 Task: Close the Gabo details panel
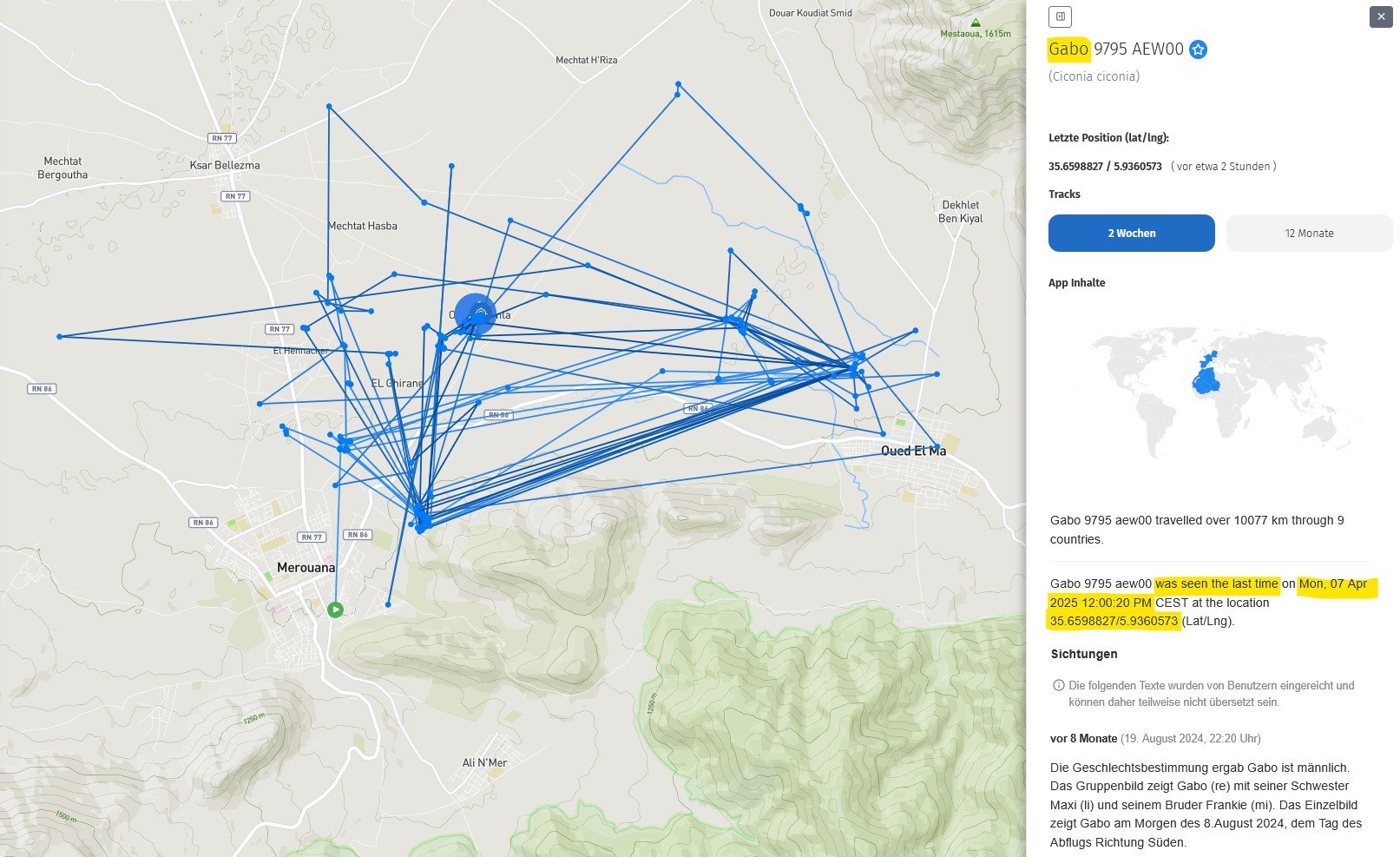pos(1381,16)
